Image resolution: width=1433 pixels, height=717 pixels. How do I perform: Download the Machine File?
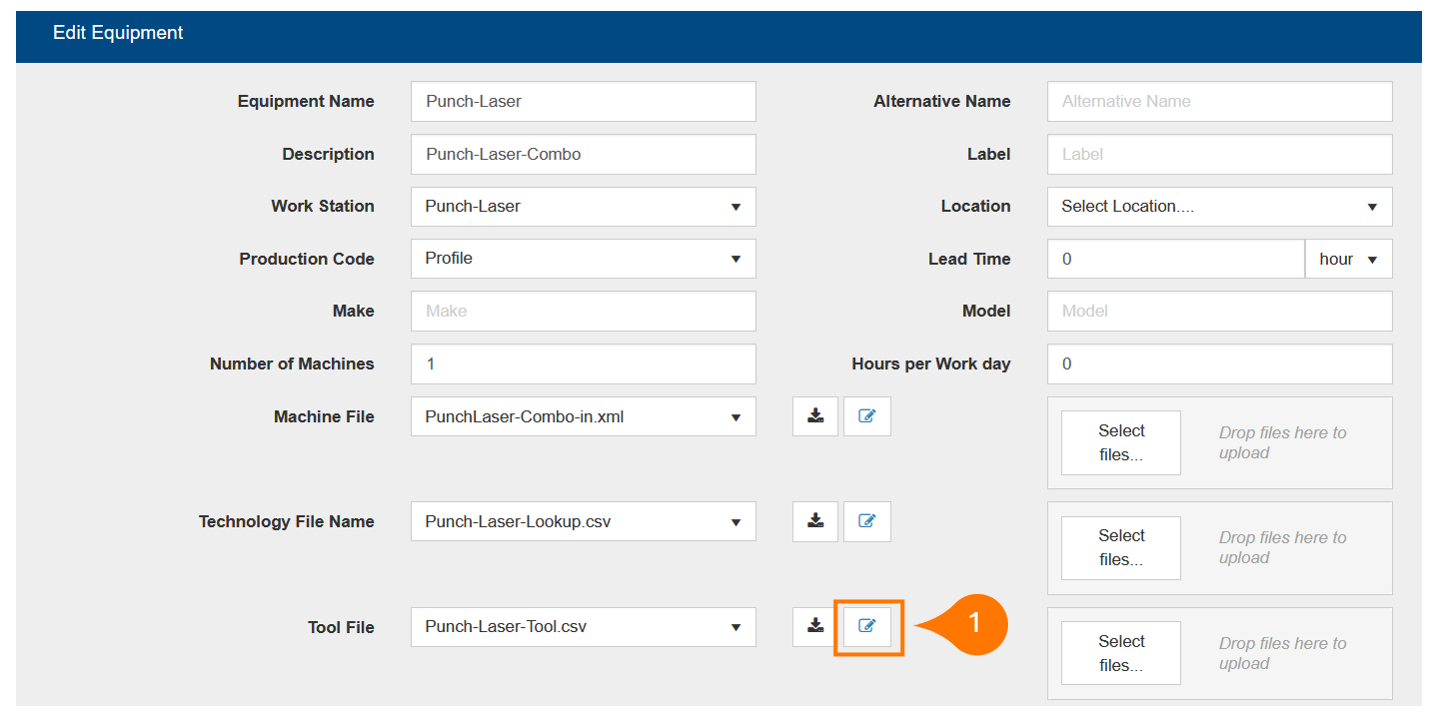pos(816,417)
